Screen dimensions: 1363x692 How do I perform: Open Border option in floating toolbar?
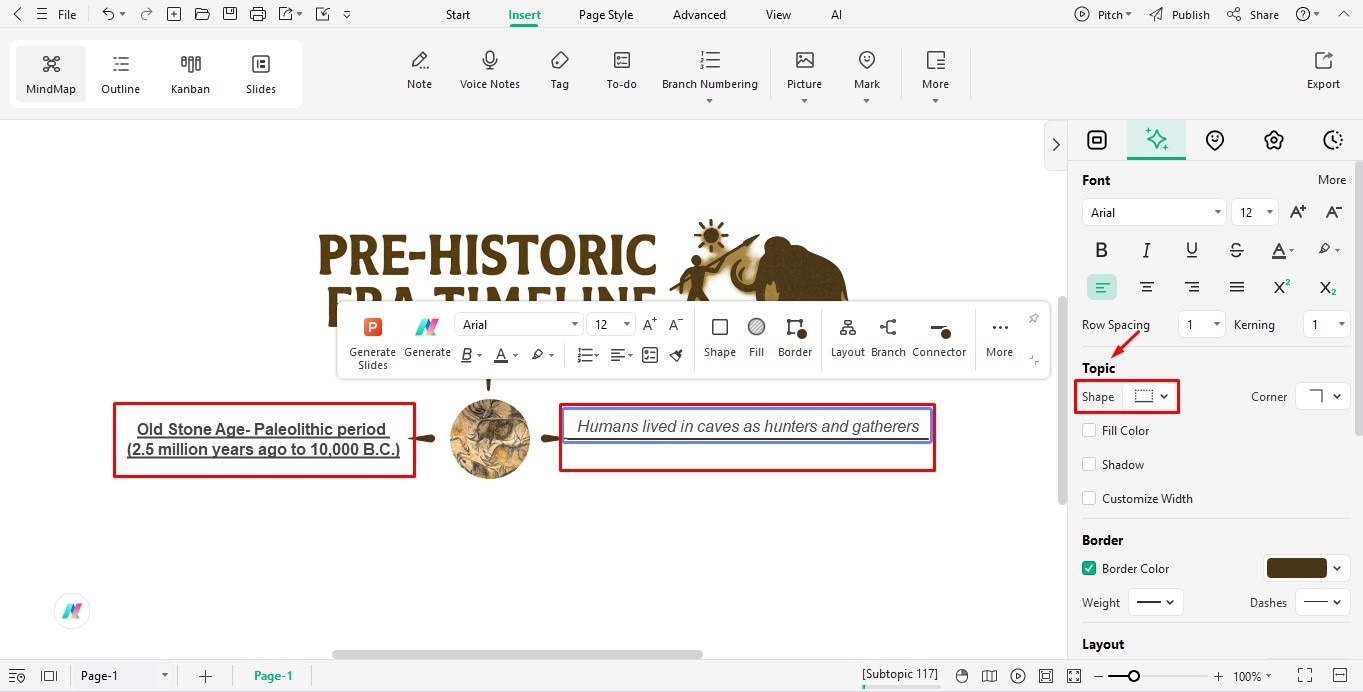click(x=795, y=337)
